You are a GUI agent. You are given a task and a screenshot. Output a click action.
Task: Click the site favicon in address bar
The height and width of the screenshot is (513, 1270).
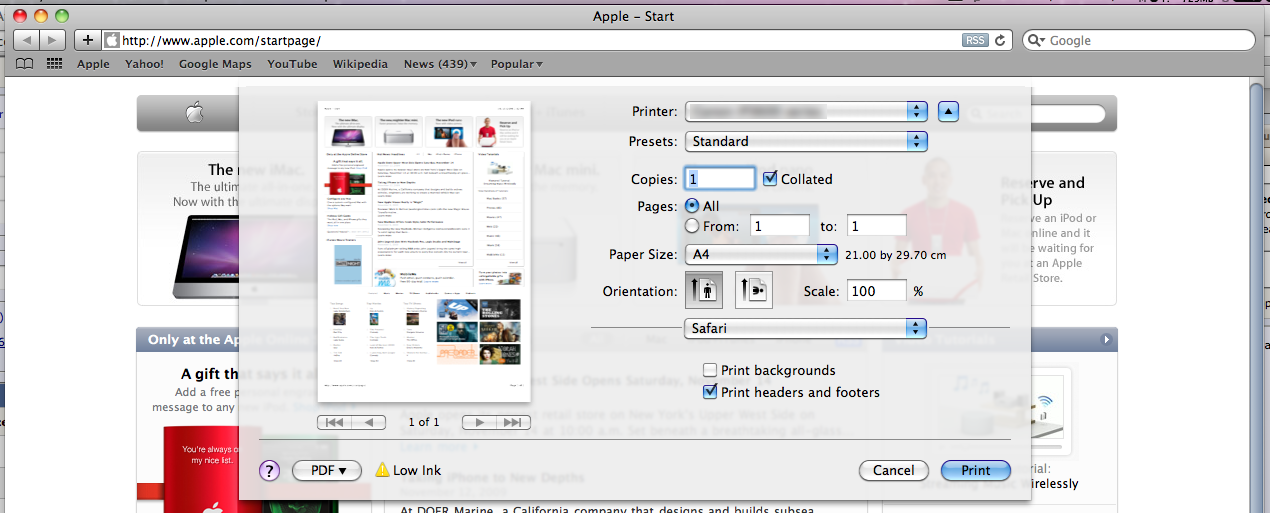(112, 40)
